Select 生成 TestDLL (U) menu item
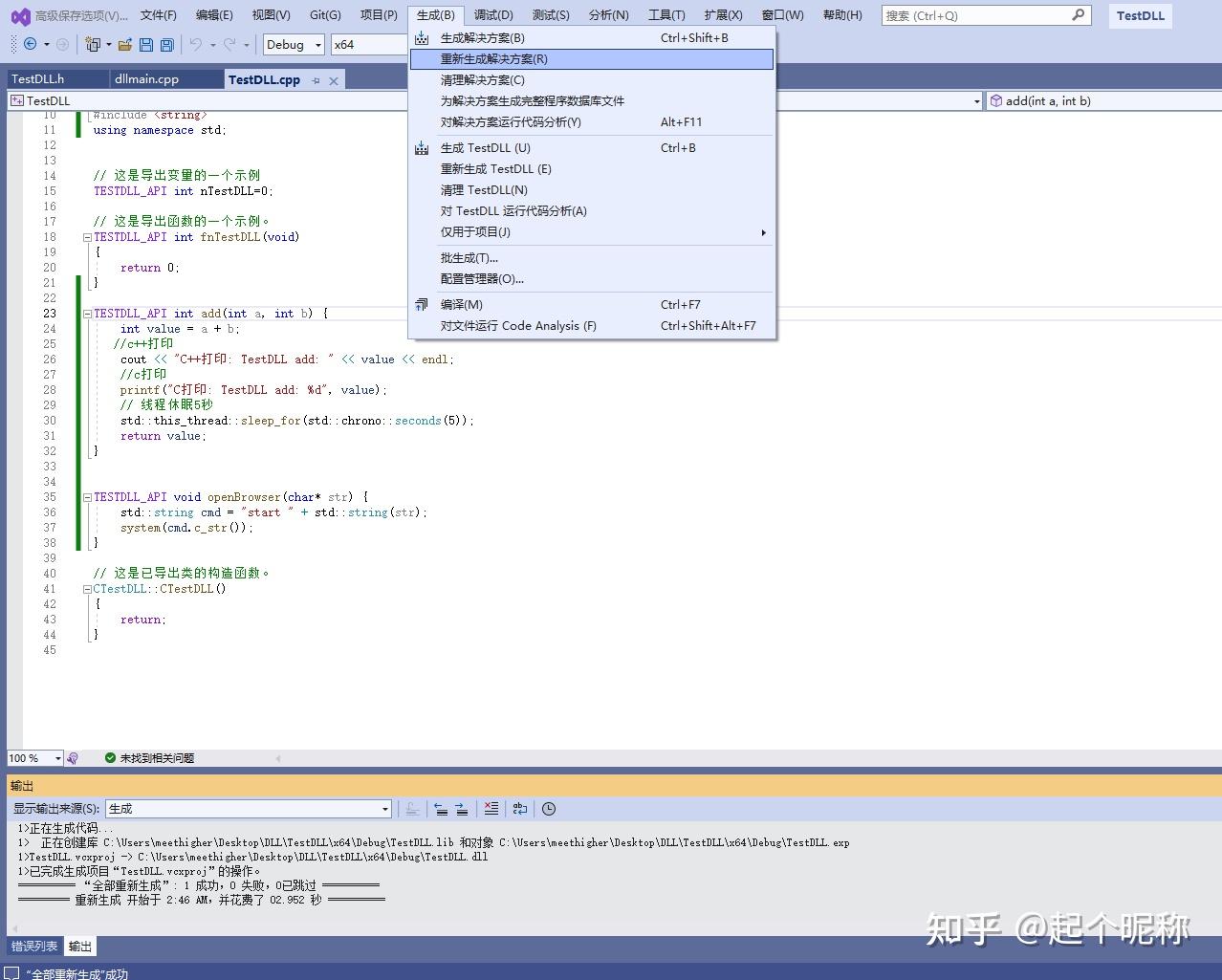Viewport: 1222px width, 980px height. (592, 148)
